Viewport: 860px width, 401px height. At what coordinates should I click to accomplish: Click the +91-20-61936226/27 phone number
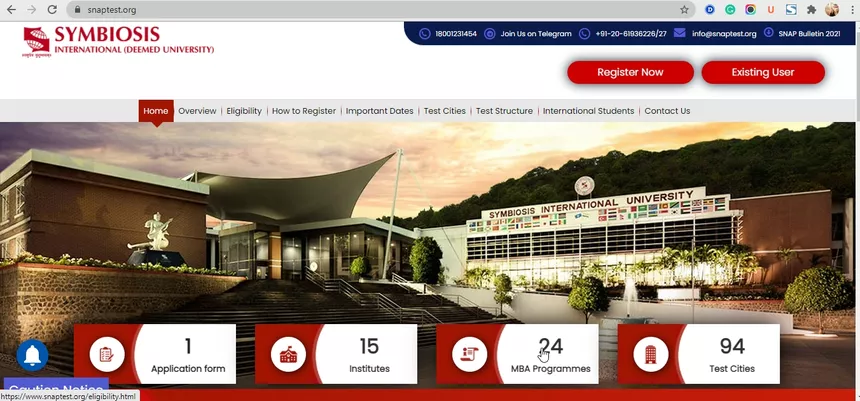[631, 33]
